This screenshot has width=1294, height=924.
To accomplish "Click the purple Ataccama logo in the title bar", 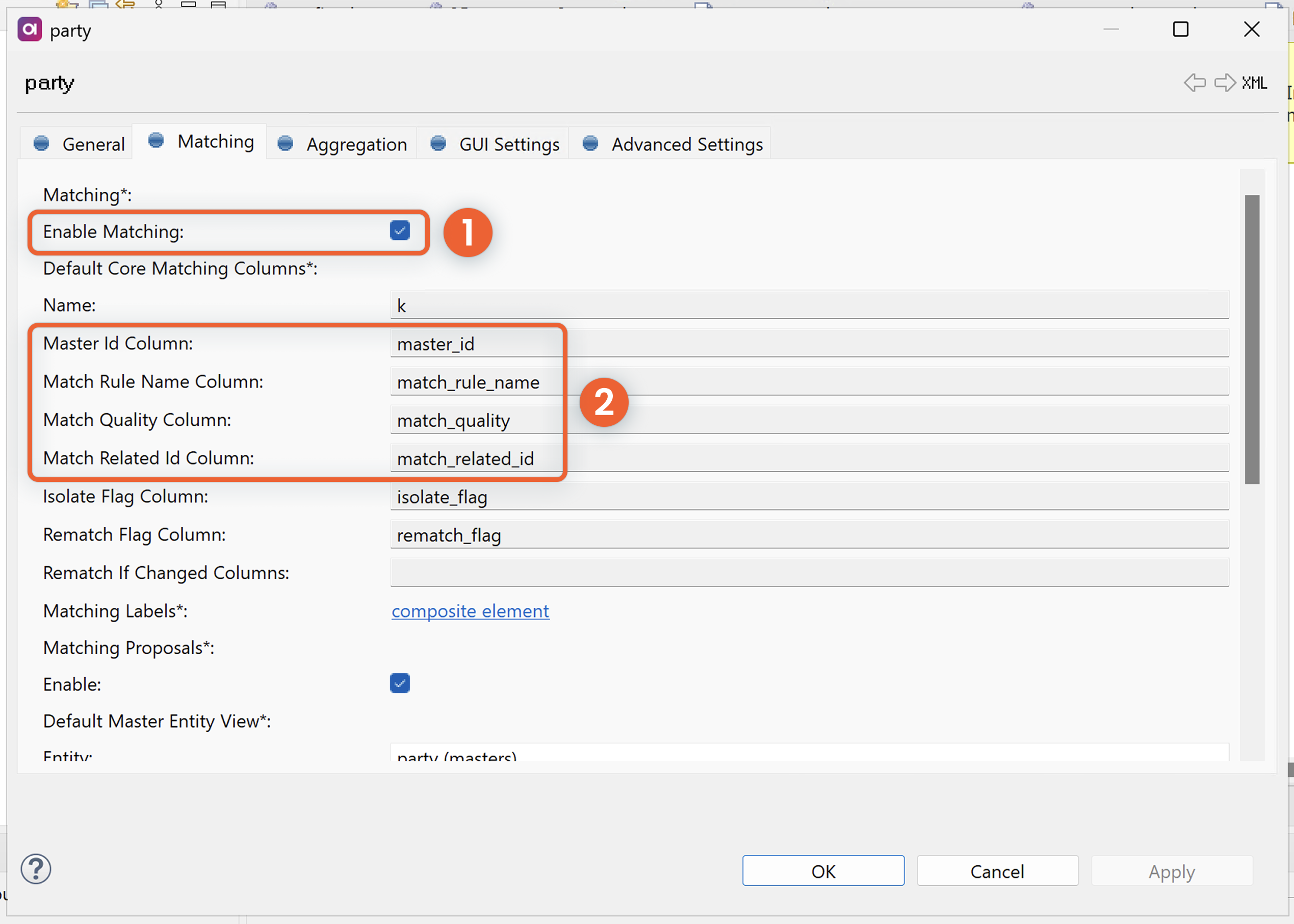I will point(30,30).
